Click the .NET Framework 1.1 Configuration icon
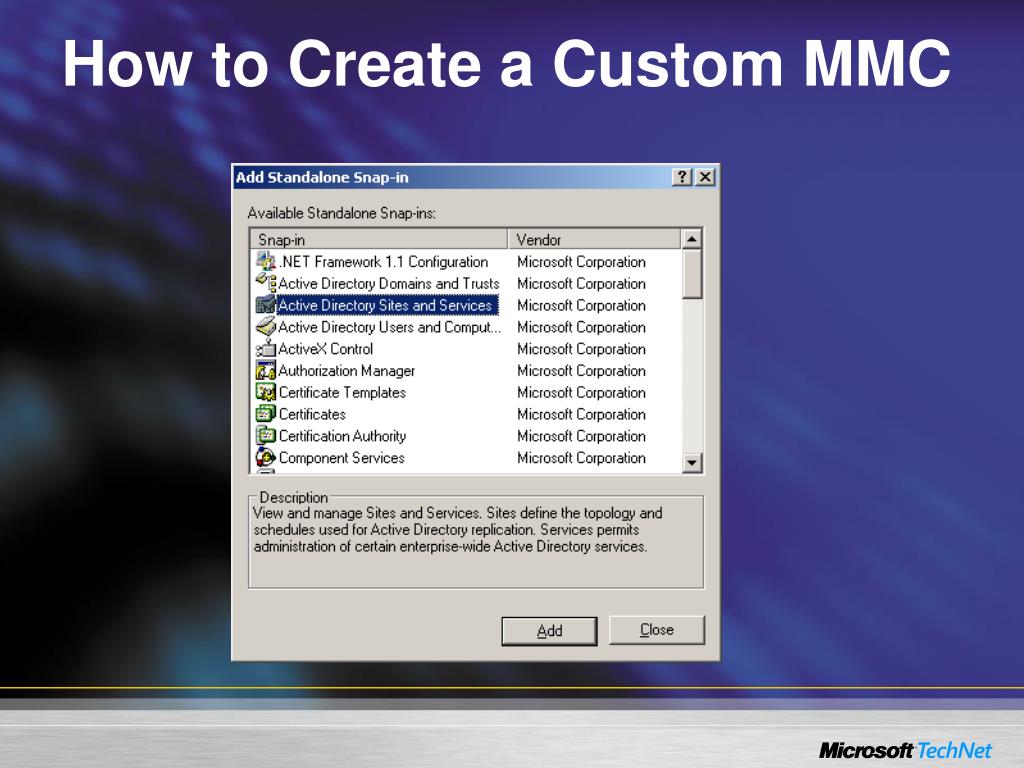Image resolution: width=1024 pixels, height=768 pixels. pyautogui.click(x=266, y=261)
